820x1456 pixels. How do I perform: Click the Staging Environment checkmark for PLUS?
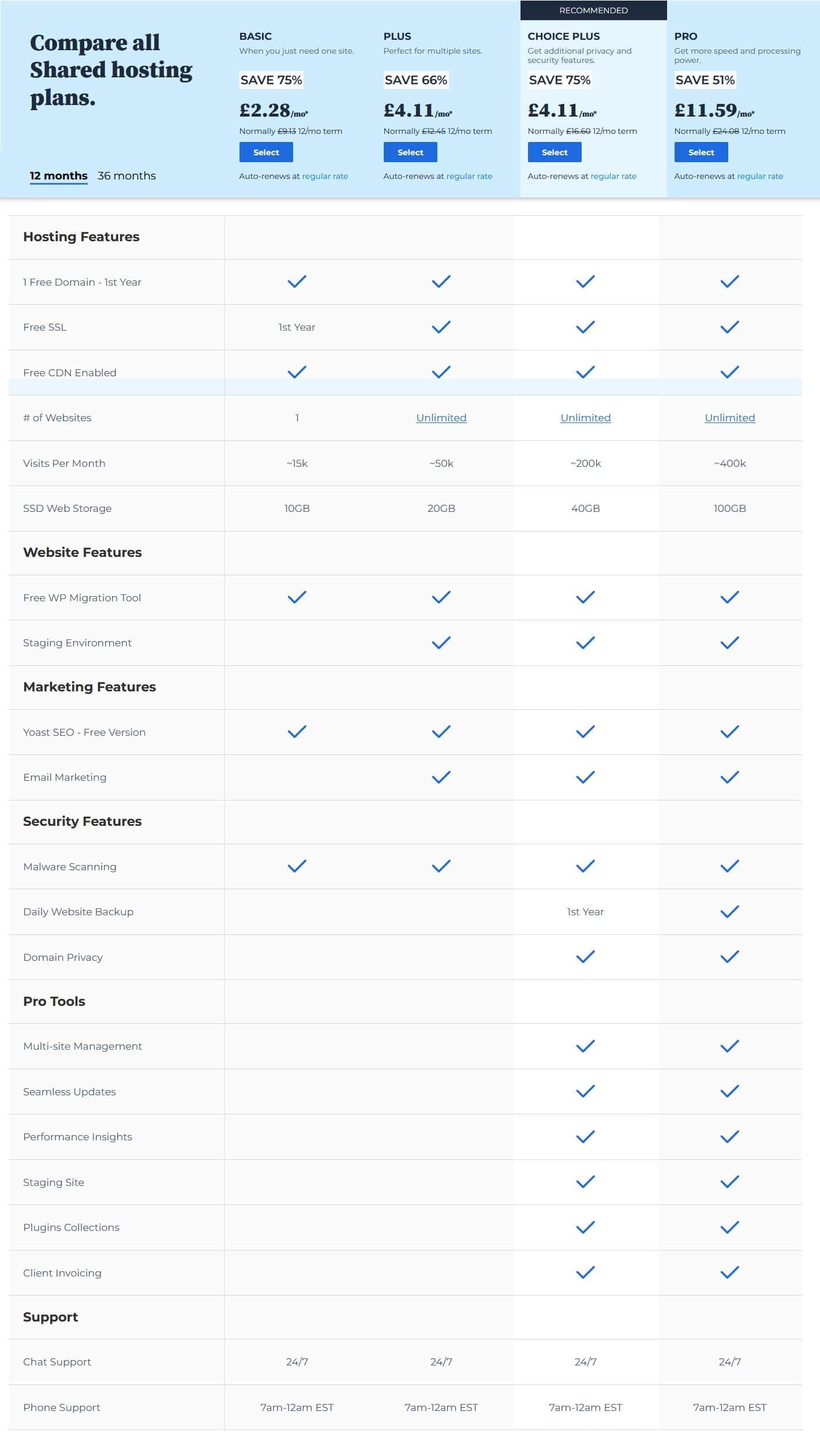pyautogui.click(x=441, y=642)
